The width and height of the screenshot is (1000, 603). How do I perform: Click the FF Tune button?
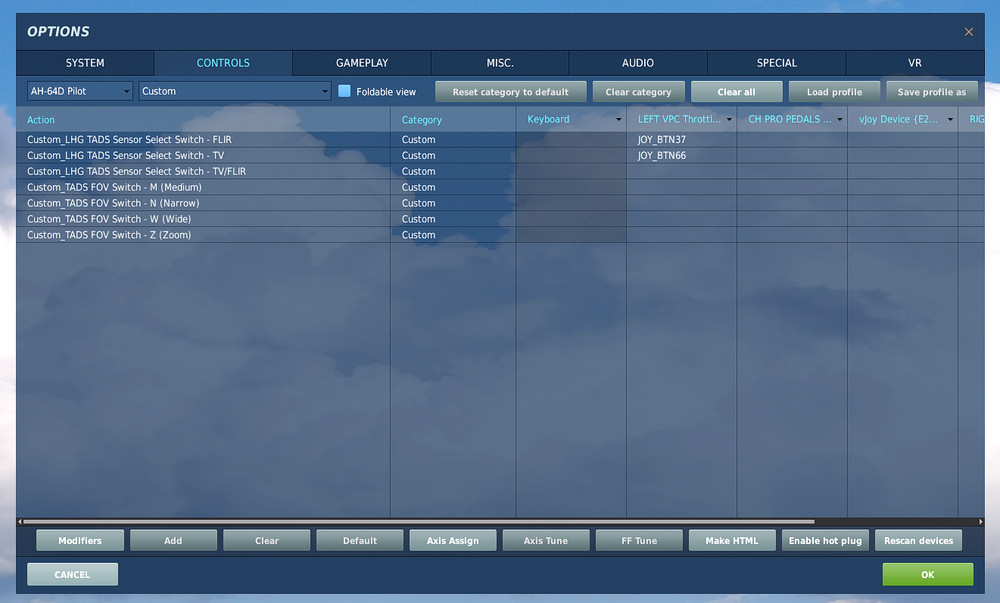[639, 541]
